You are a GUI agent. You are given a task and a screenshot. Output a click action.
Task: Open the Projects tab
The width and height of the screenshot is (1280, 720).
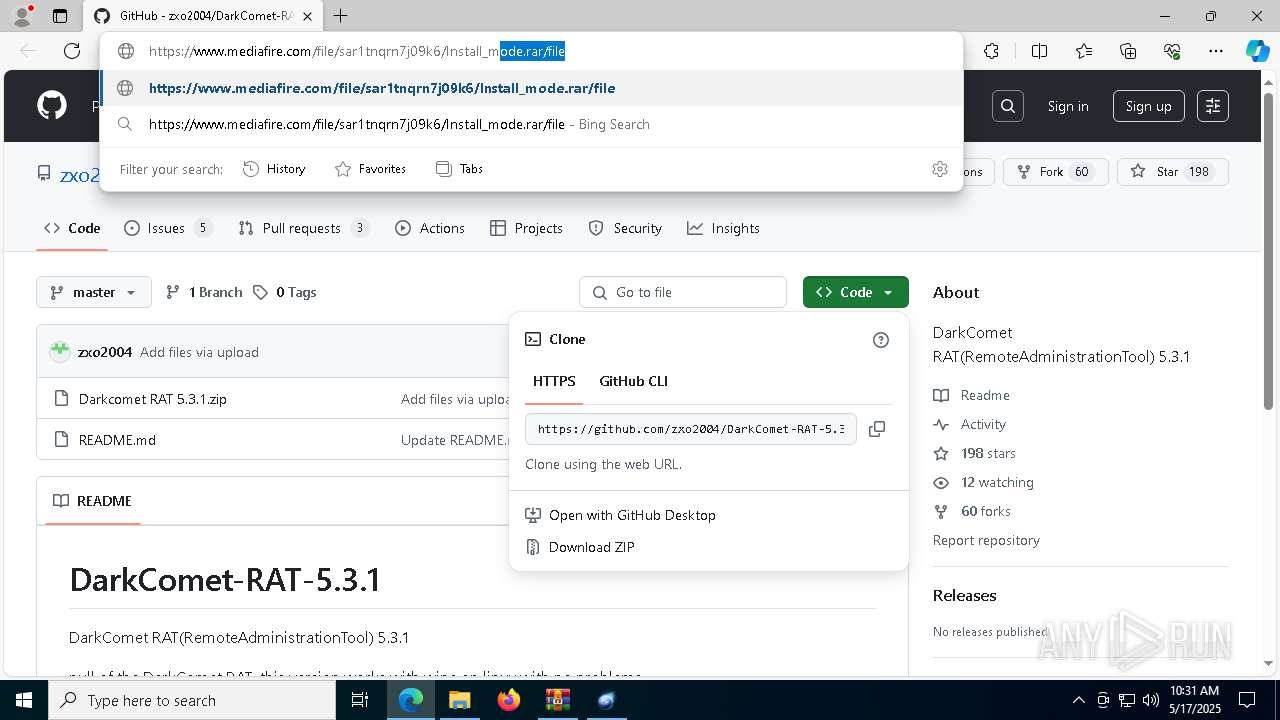pyautogui.click(x=527, y=228)
